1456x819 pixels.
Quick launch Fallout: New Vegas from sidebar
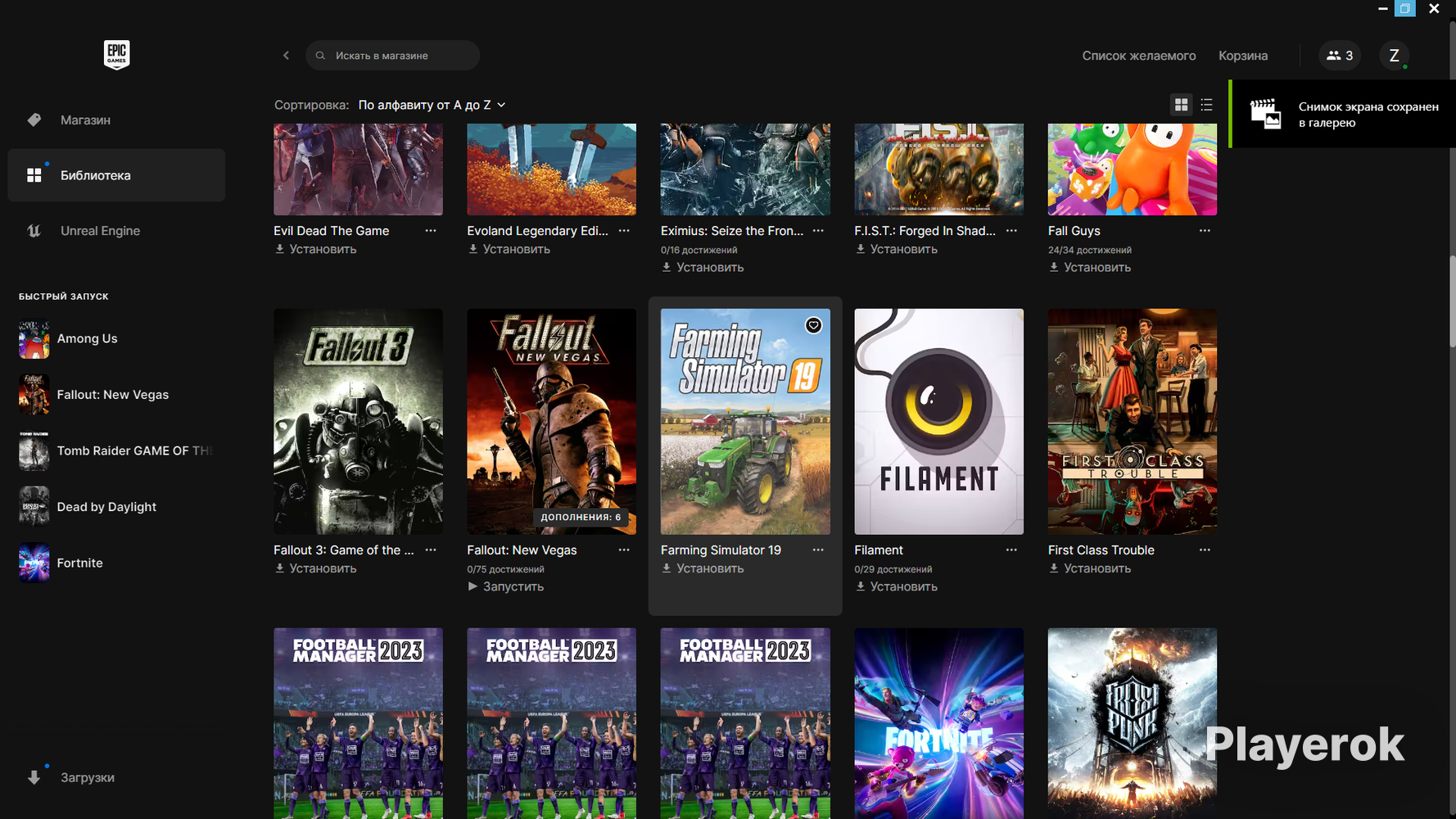point(116,395)
